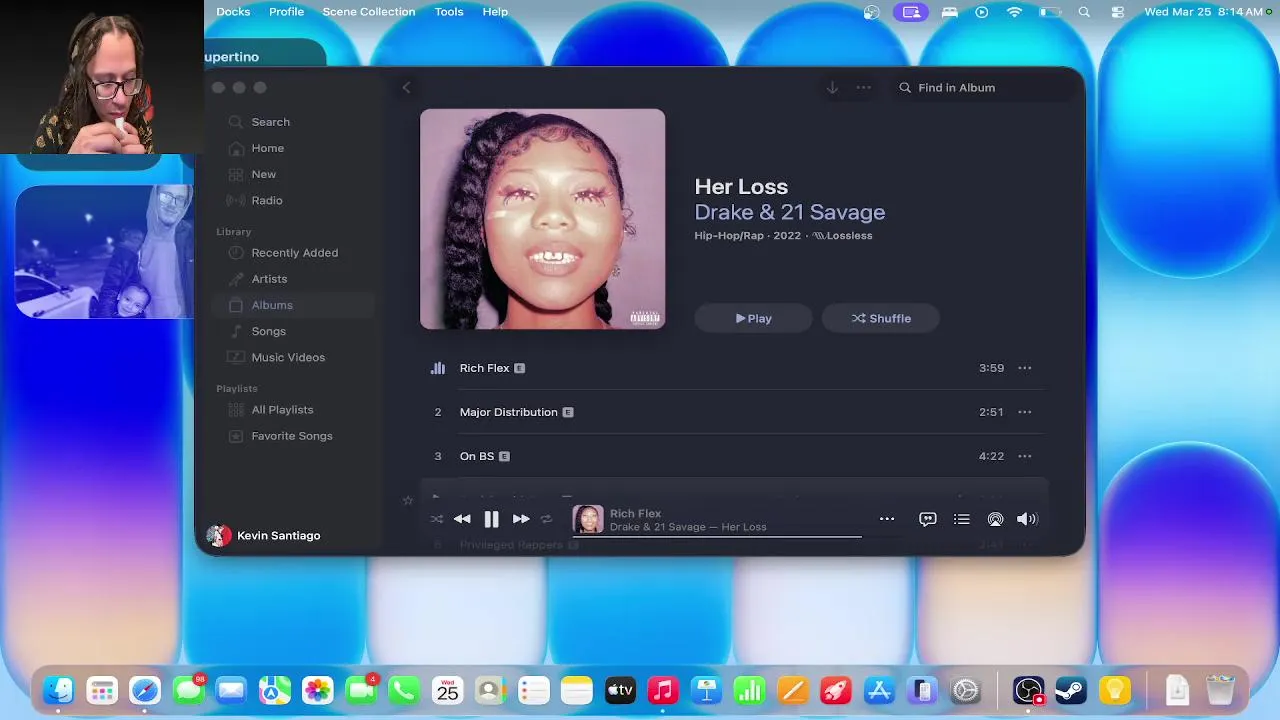This screenshot has width=1280, height=720.
Task: Play the Her Loss album
Action: pos(754,318)
